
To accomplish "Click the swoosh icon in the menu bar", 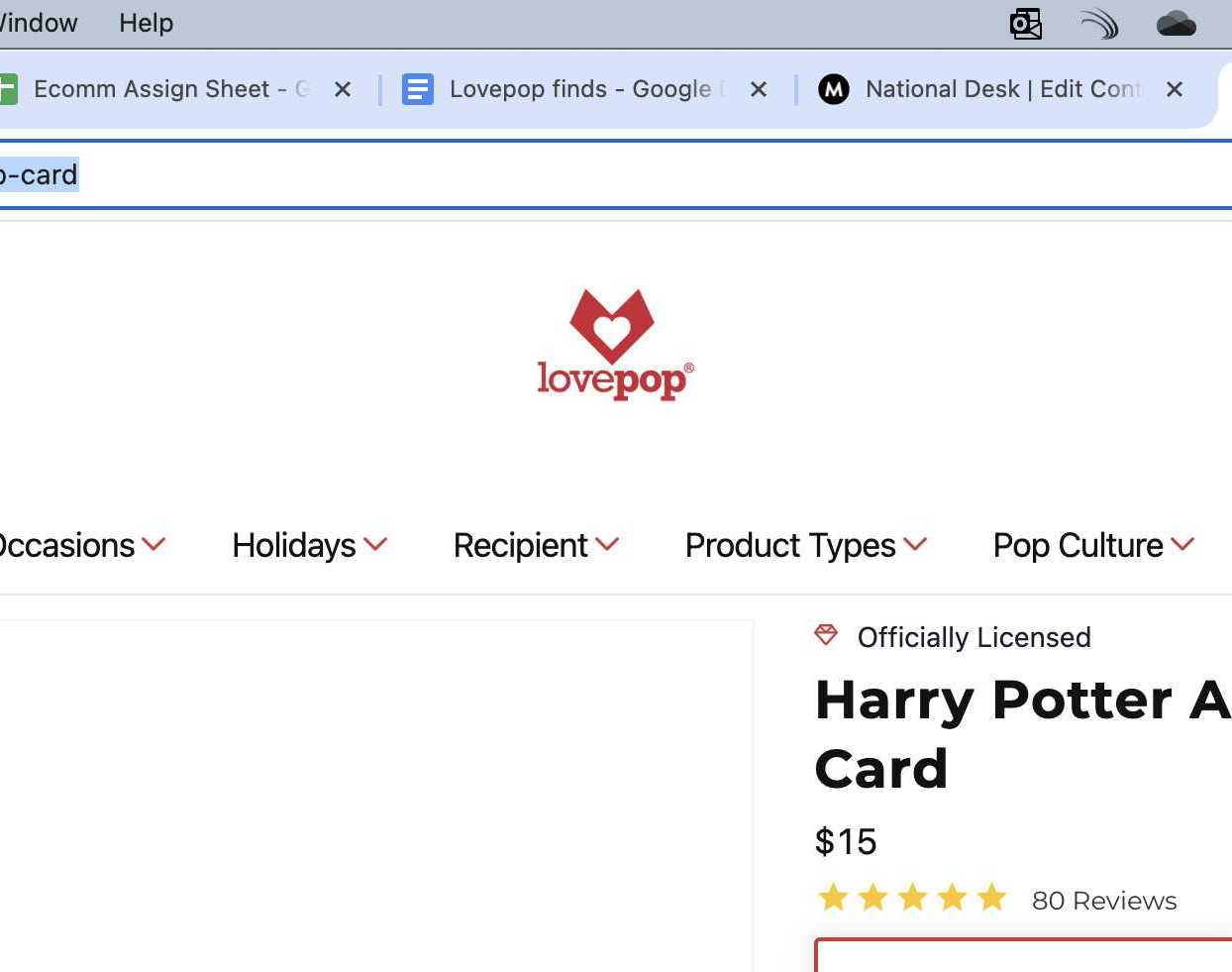I will (1099, 23).
